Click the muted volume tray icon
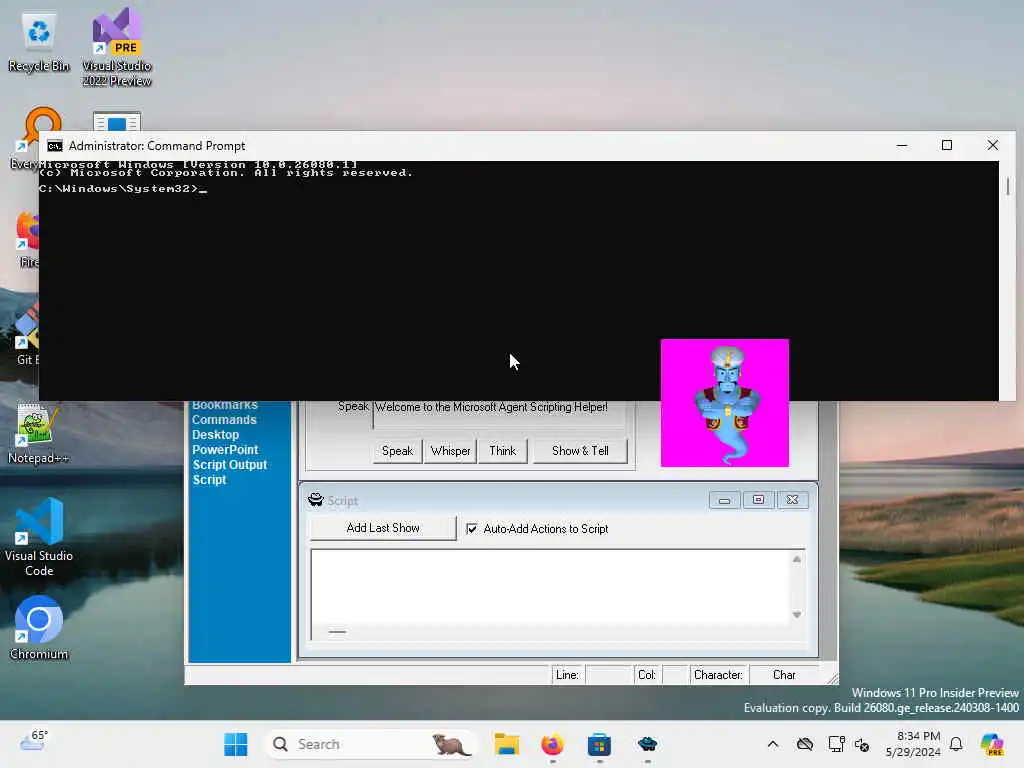Image resolution: width=1024 pixels, height=768 pixels. [x=862, y=744]
